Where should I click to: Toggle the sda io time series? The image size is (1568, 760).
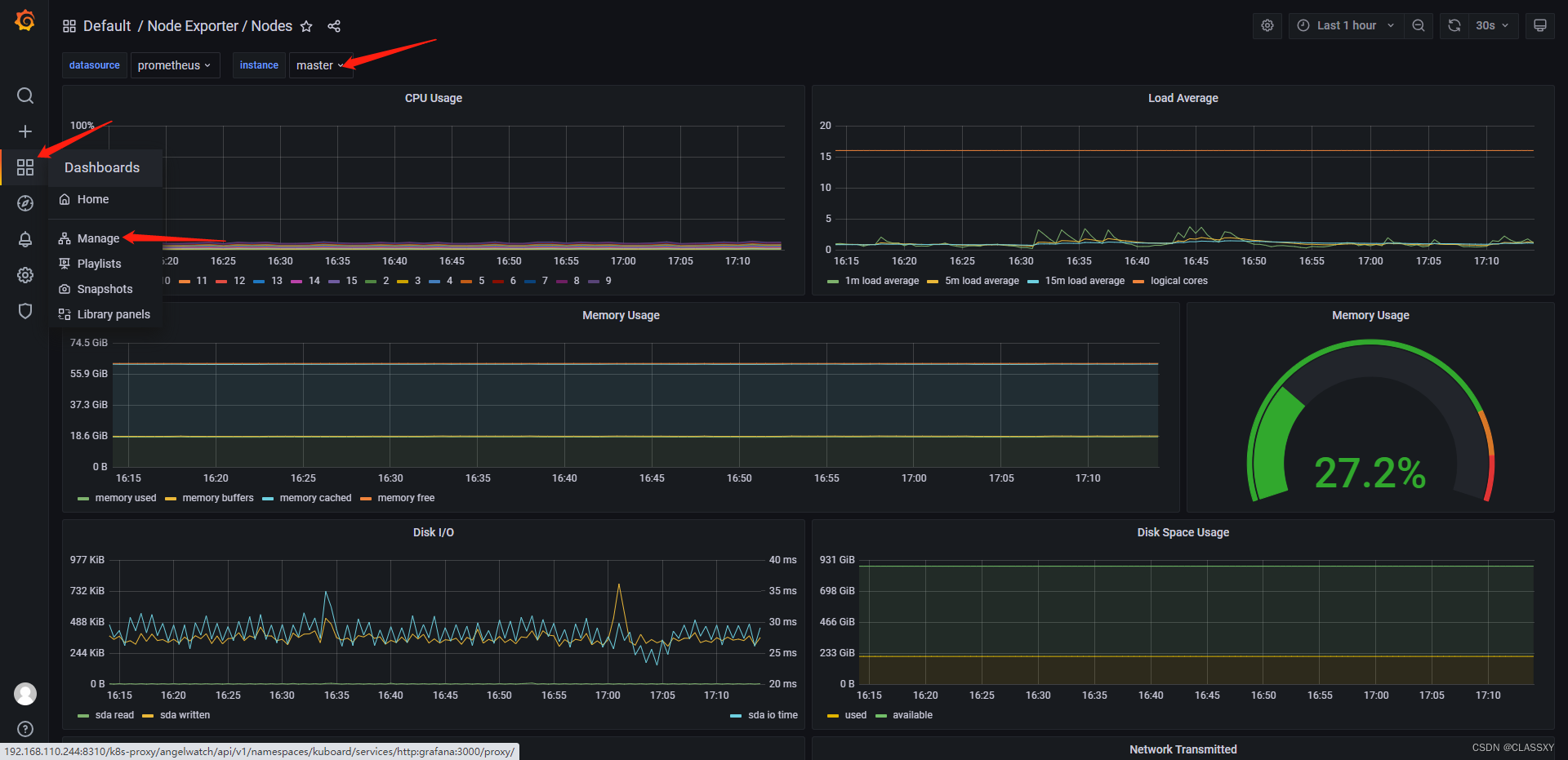[x=773, y=715]
